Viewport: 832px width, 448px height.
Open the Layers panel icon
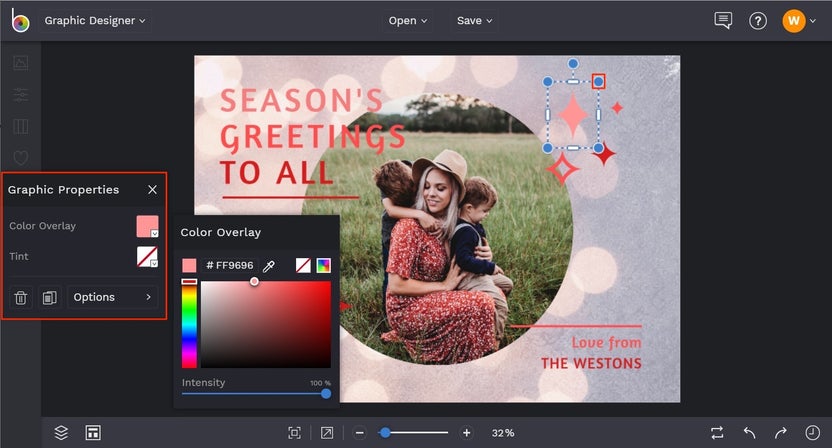click(x=61, y=433)
